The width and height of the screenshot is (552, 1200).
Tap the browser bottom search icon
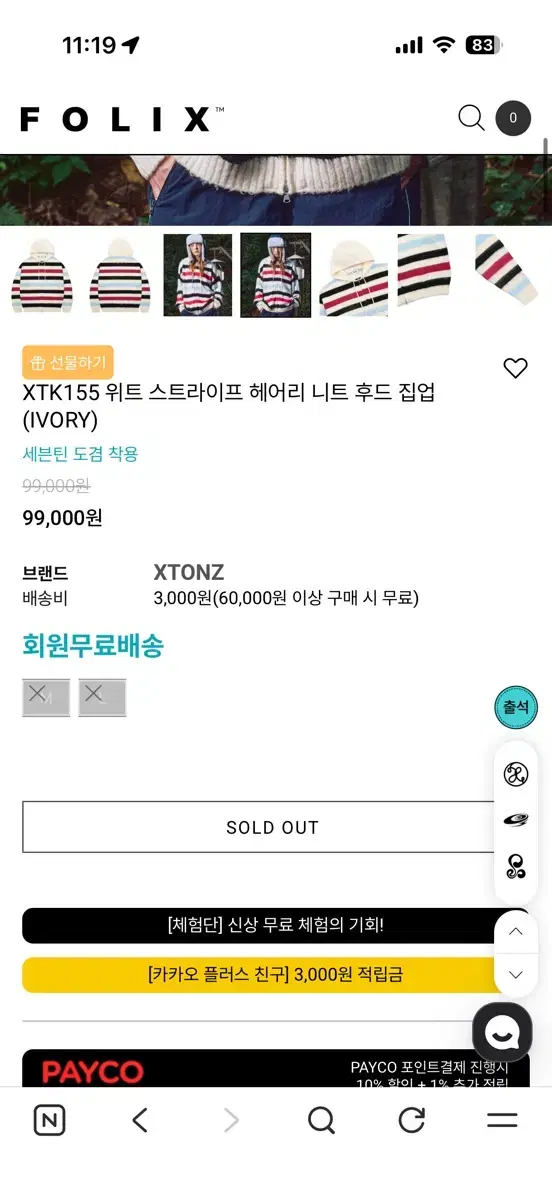click(x=321, y=1120)
